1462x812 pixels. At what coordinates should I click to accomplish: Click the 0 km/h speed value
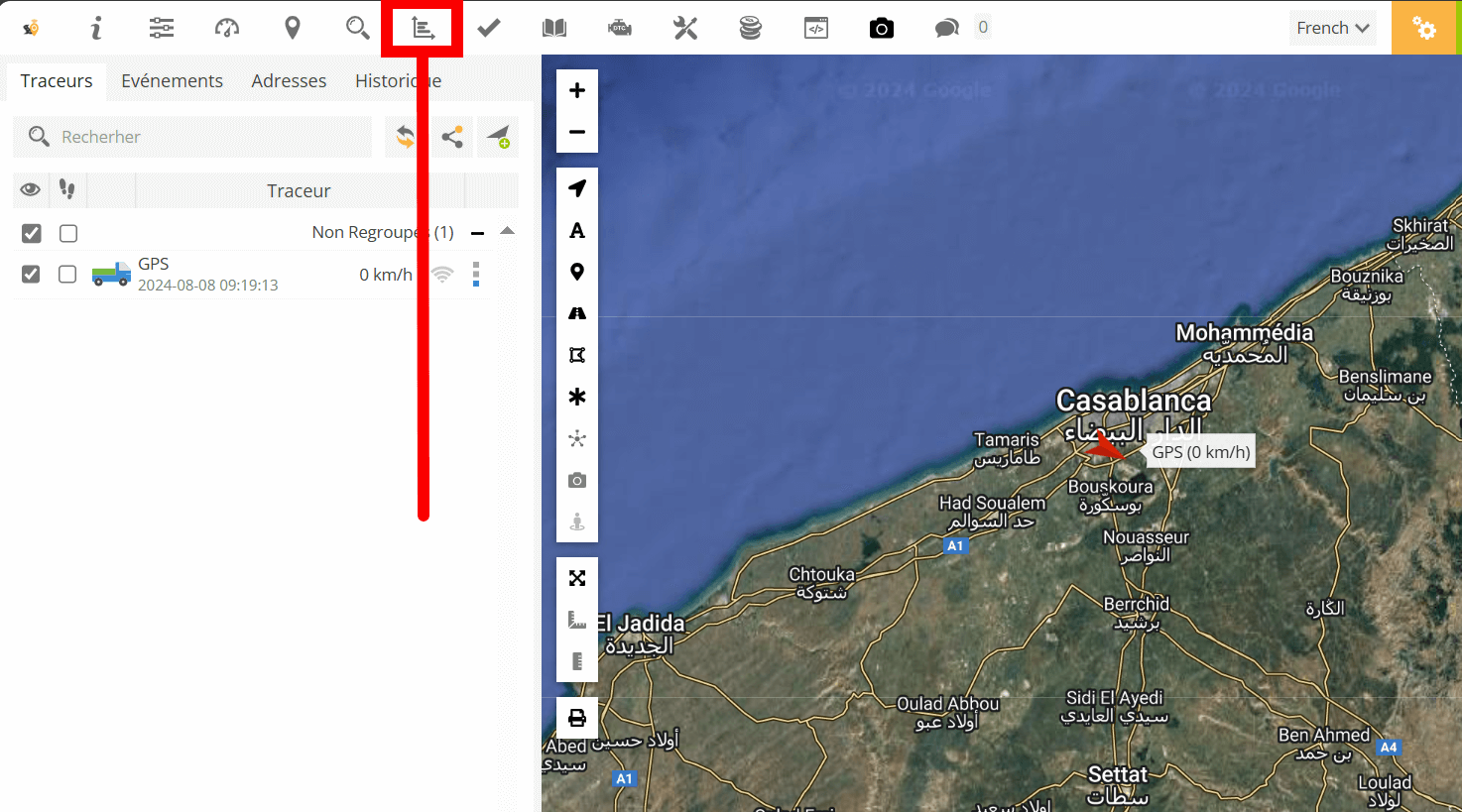click(x=386, y=275)
